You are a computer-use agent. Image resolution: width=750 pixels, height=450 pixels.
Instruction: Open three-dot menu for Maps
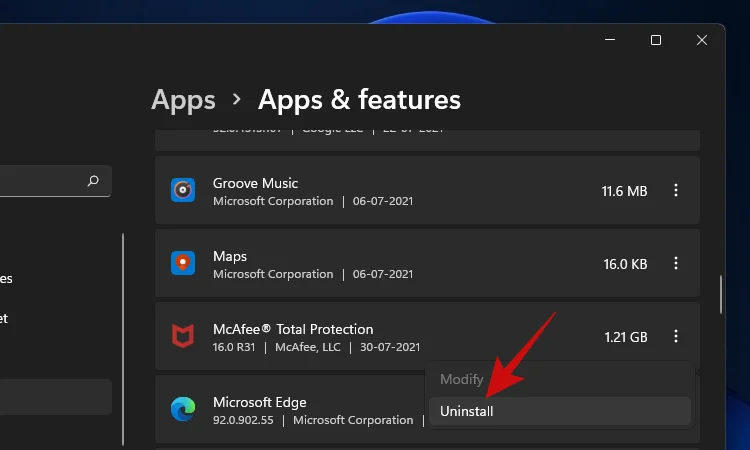(676, 263)
